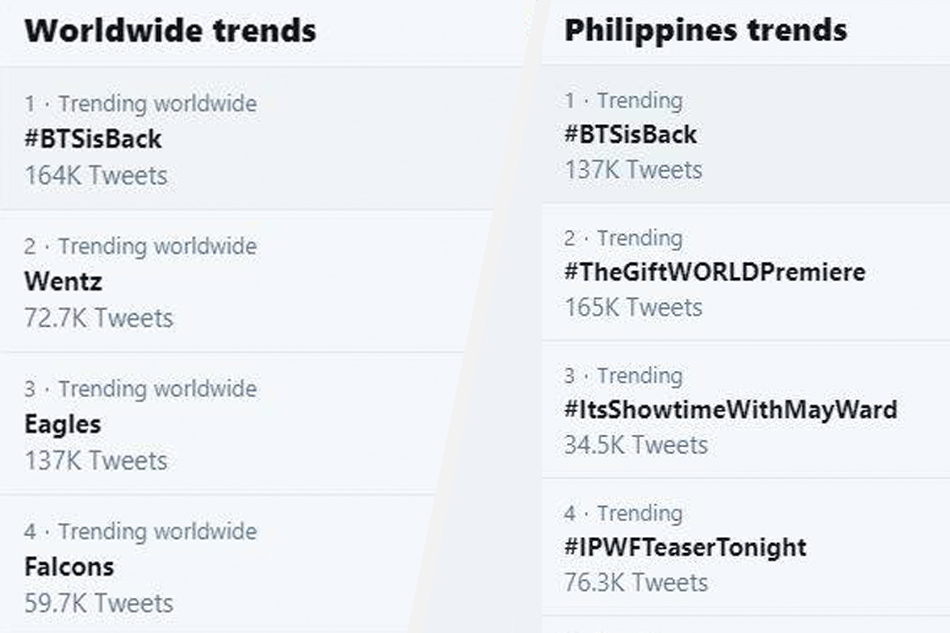Click the Worldwide trends heading

[170, 30]
